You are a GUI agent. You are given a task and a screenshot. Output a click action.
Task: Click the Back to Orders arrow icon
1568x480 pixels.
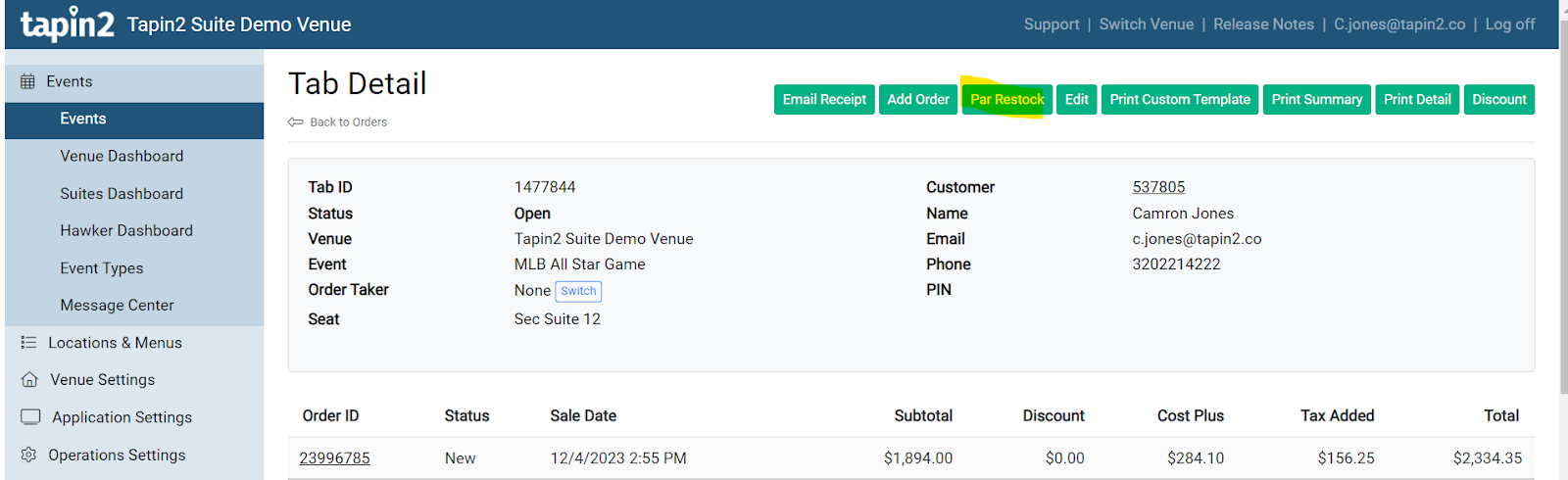[296, 122]
